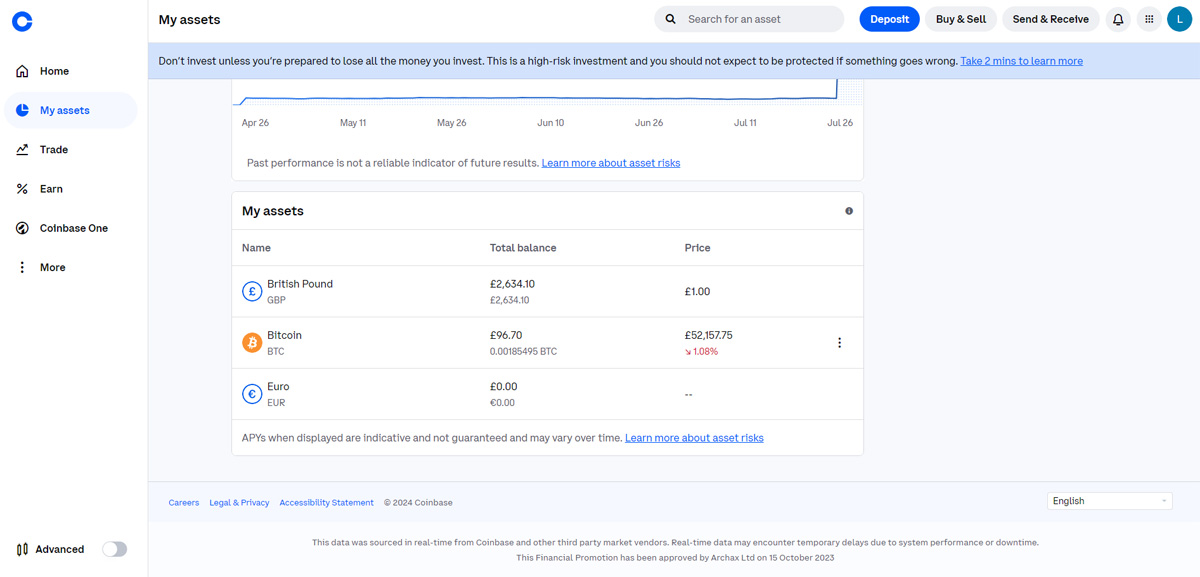Open the Bitcoin row options menu

coord(839,343)
